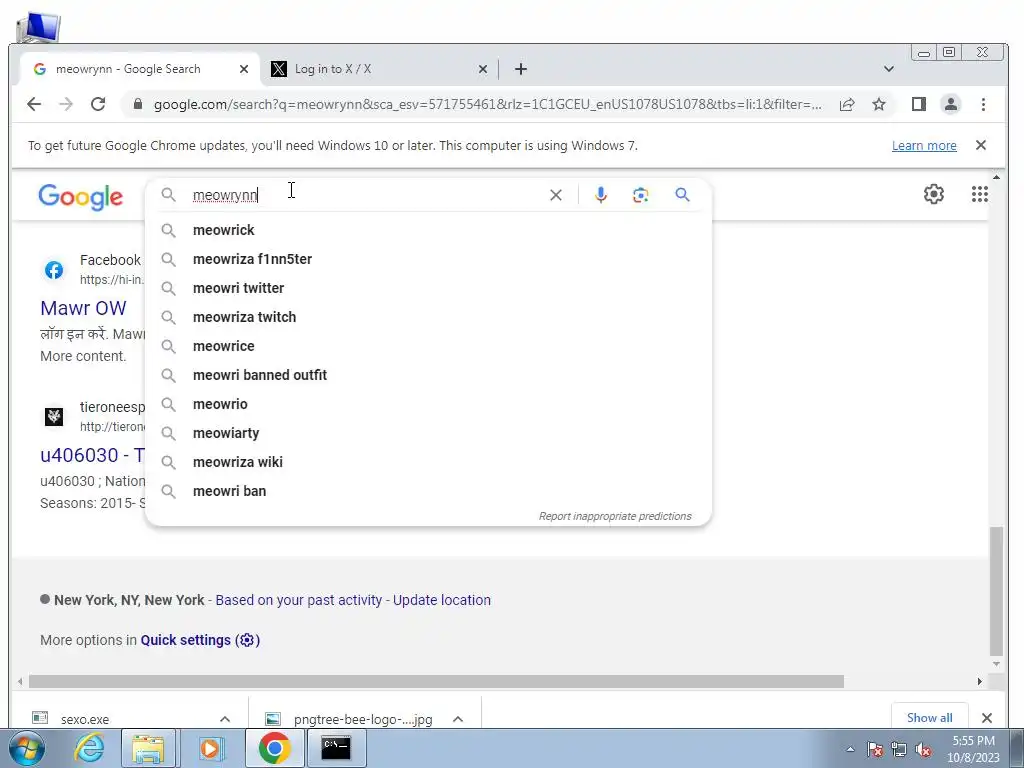Choose suggestion 'meowriza twitch'

[428, 317]
